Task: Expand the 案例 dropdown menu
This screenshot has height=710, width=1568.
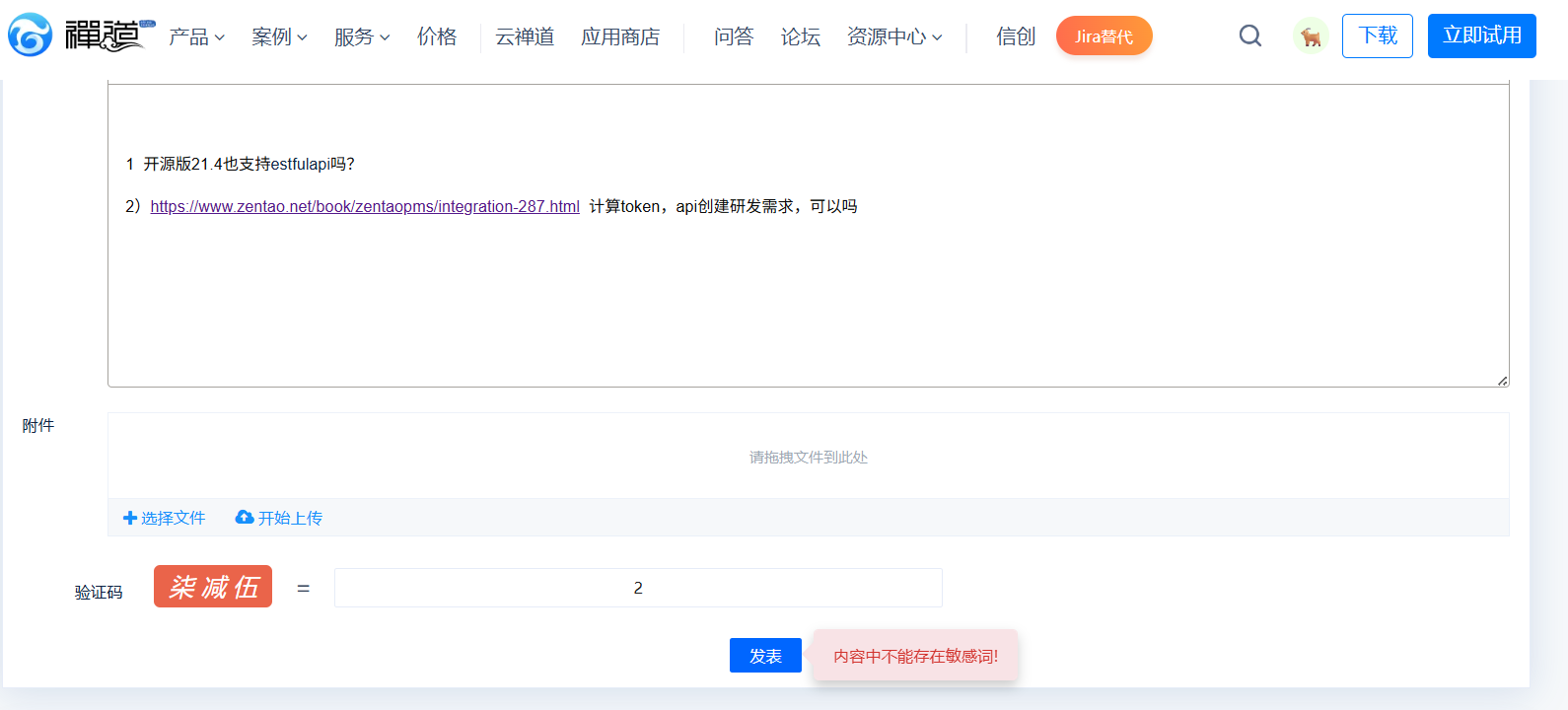Action: (x=280, y=36)
